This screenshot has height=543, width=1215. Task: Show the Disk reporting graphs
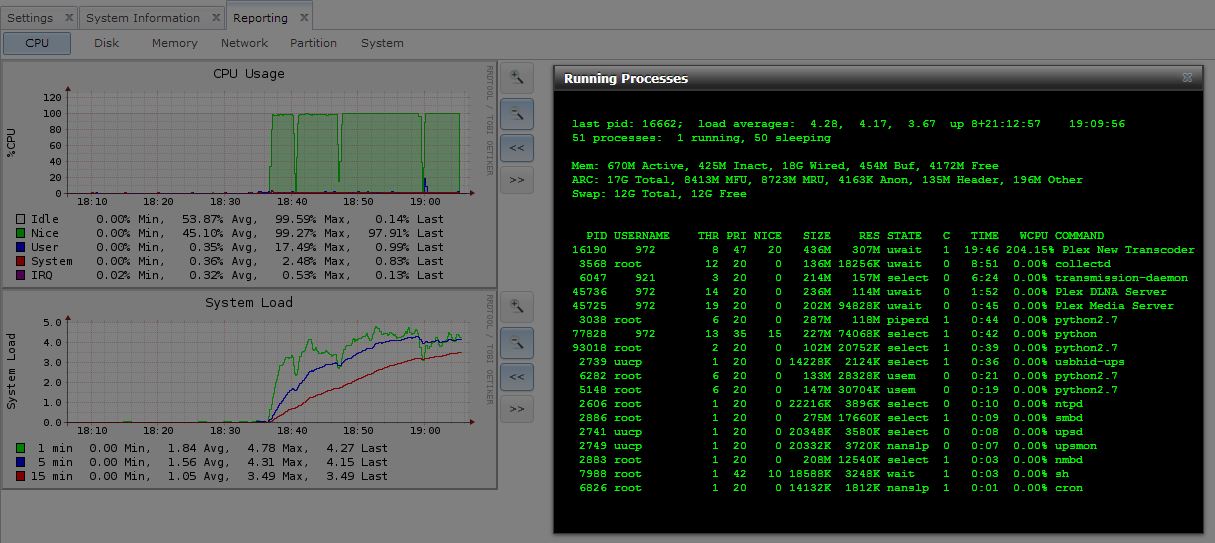coord(107,43)
